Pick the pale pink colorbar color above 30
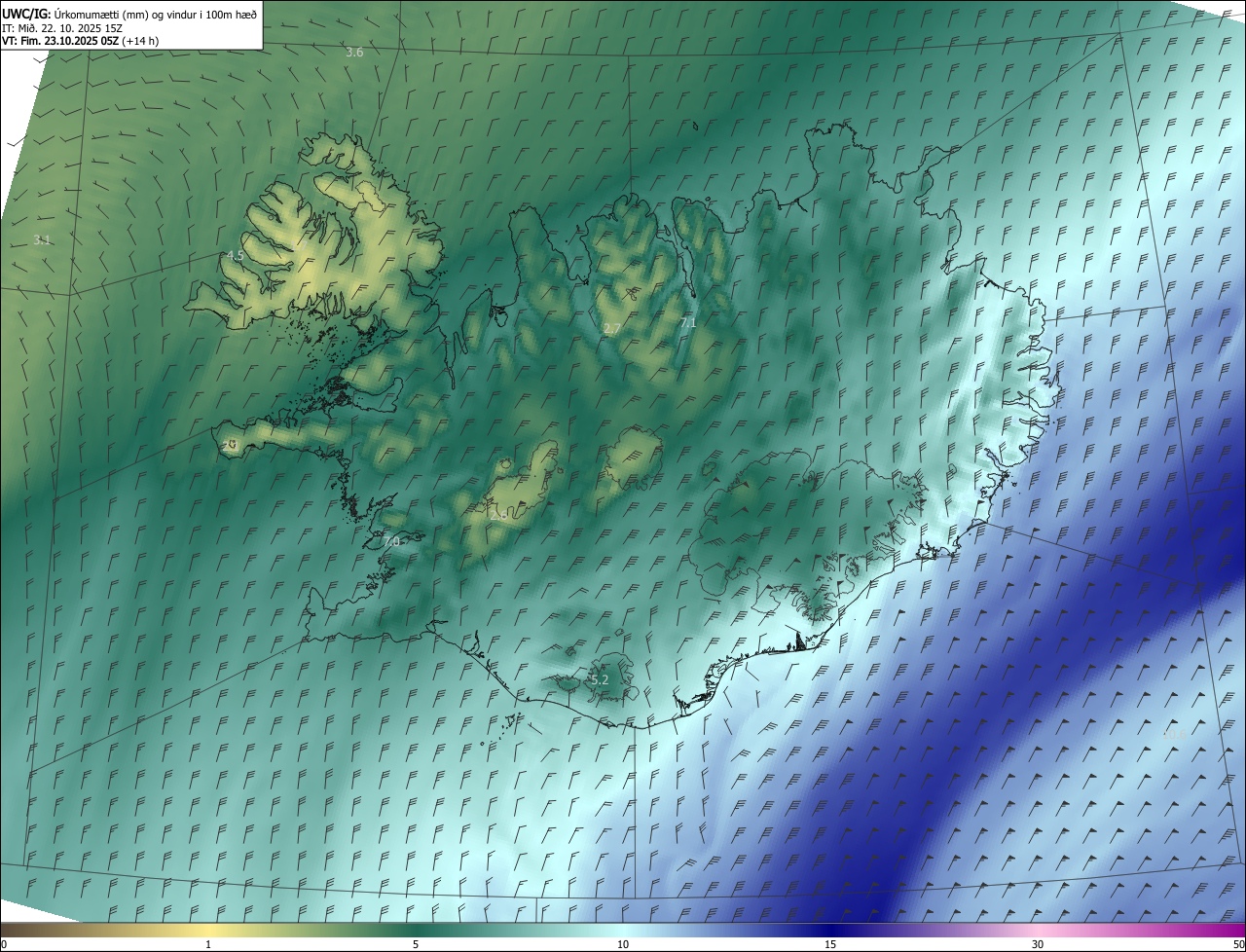 [1038, 930]
